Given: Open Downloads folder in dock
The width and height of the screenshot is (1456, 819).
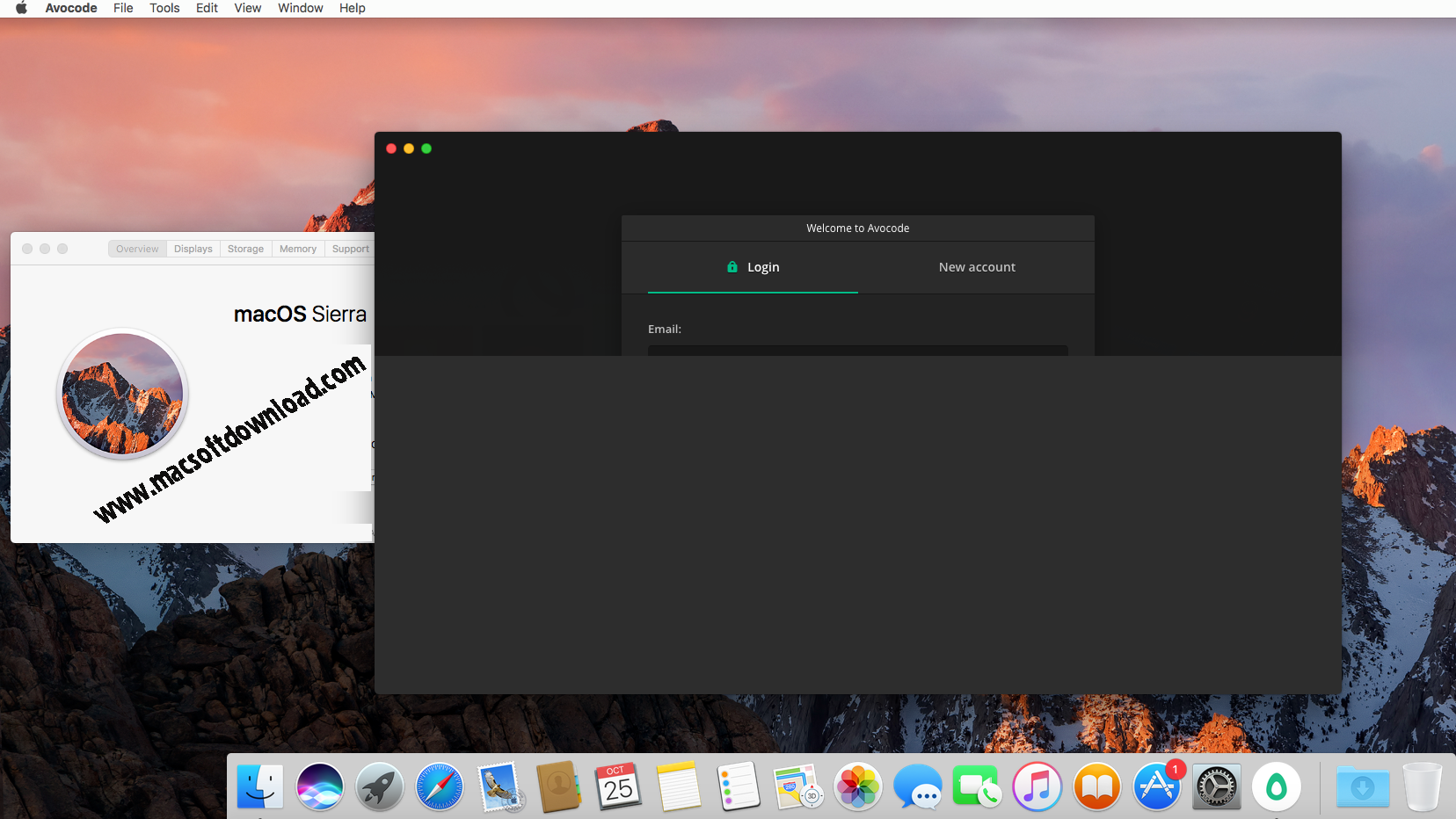Looking at the screenshot, I should [1363, 786].
